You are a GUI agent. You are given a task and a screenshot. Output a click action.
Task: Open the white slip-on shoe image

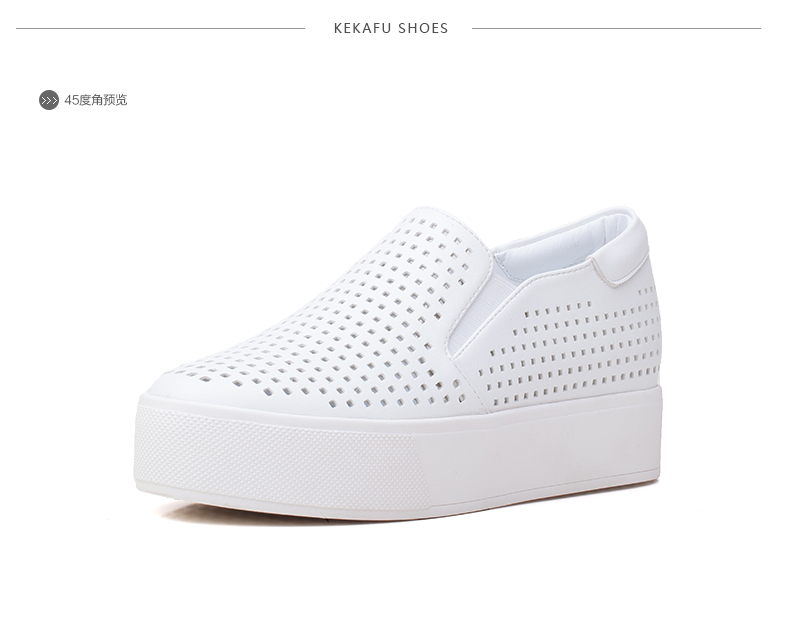click(398, 363)
